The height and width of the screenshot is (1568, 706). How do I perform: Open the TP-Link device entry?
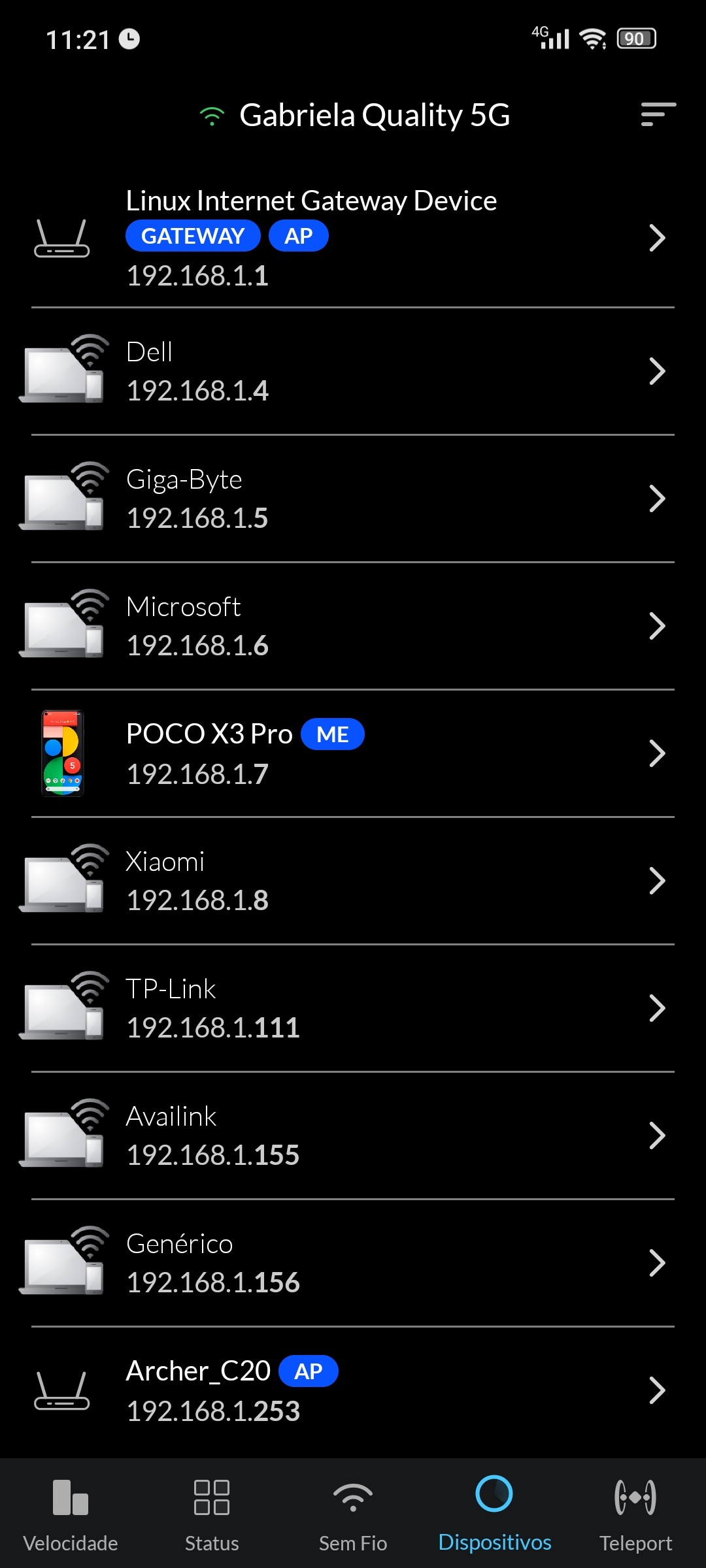pyautogui.click(x=353, y=1008)
